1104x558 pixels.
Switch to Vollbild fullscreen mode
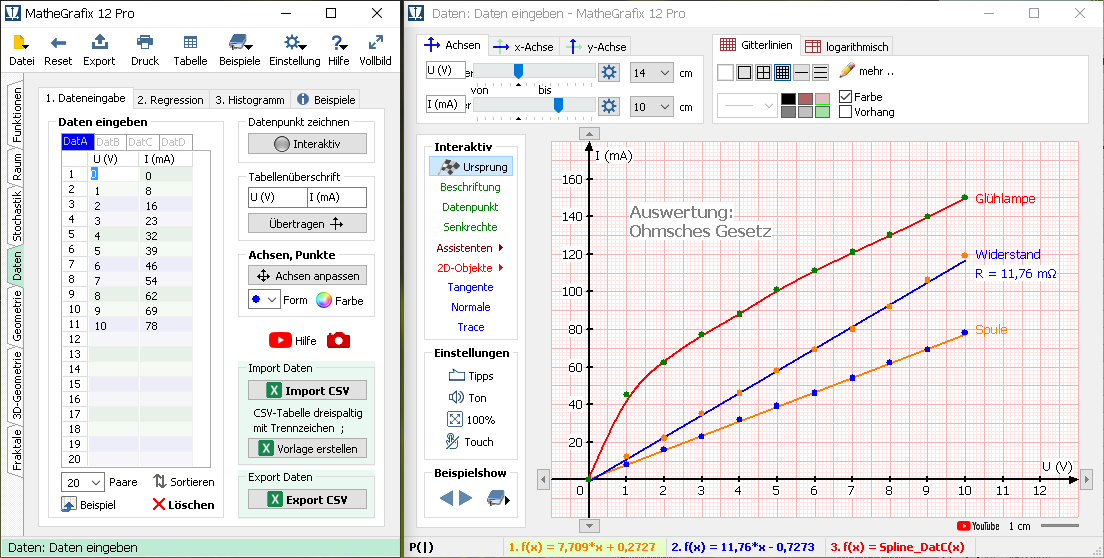pos(375,42)
